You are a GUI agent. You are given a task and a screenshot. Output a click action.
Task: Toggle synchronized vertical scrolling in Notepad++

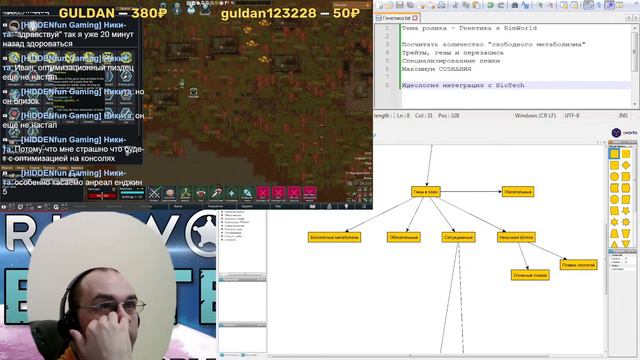coord(564,5)
